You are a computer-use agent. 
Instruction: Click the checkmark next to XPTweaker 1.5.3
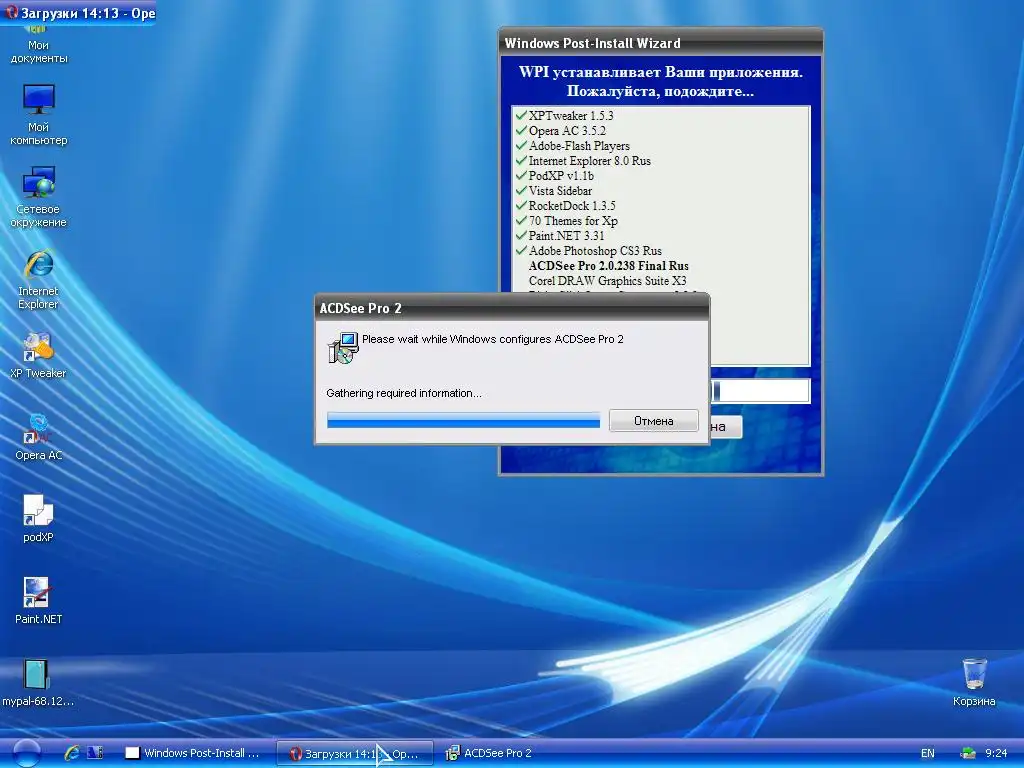[520, 115]
